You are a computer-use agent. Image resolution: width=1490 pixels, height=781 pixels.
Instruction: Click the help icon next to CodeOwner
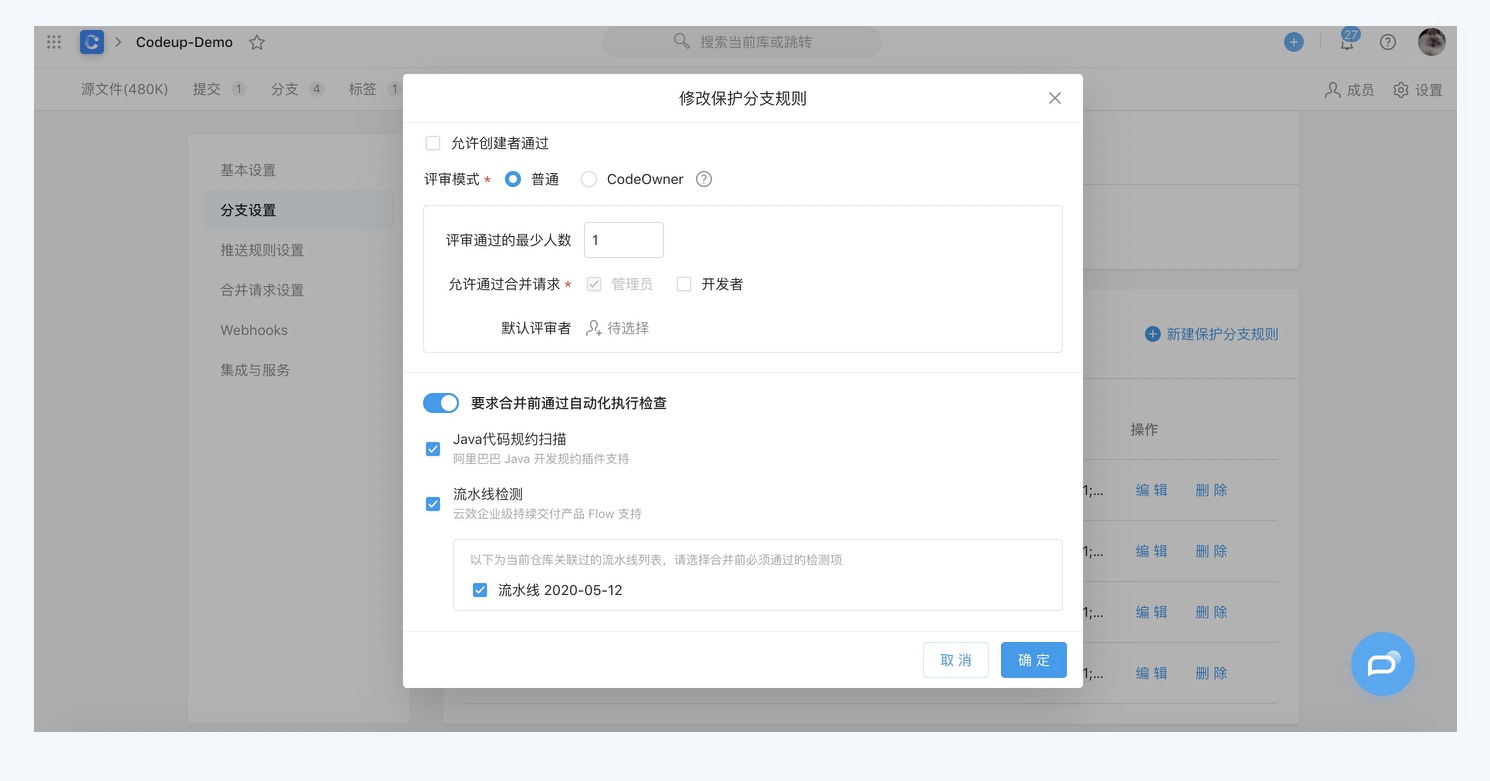[704, 179]
